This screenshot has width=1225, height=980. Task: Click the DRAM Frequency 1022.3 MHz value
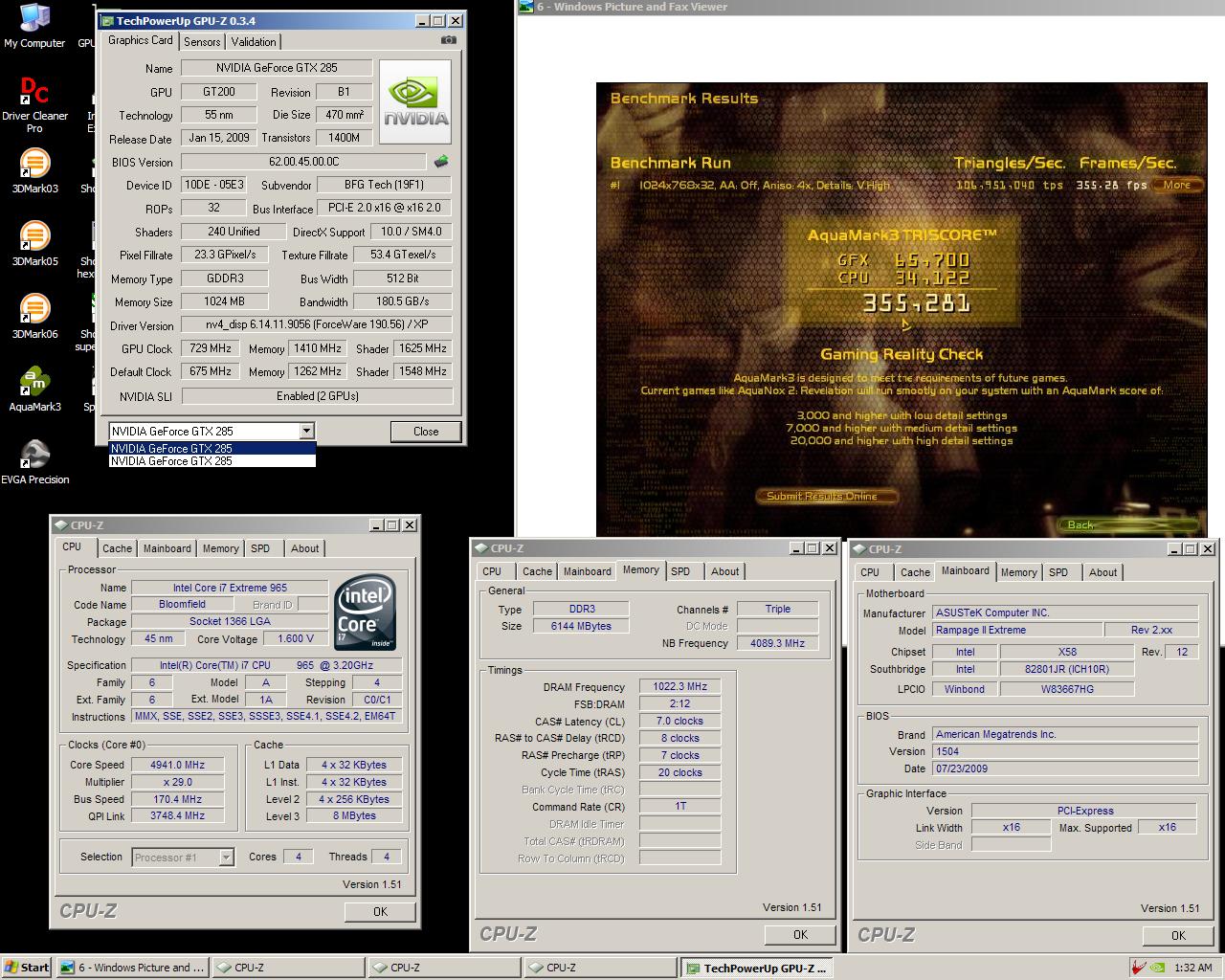coord(679,686)
